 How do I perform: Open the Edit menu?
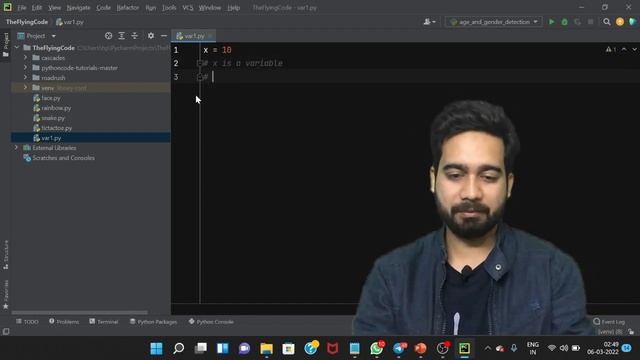click(x=37, y=8)
